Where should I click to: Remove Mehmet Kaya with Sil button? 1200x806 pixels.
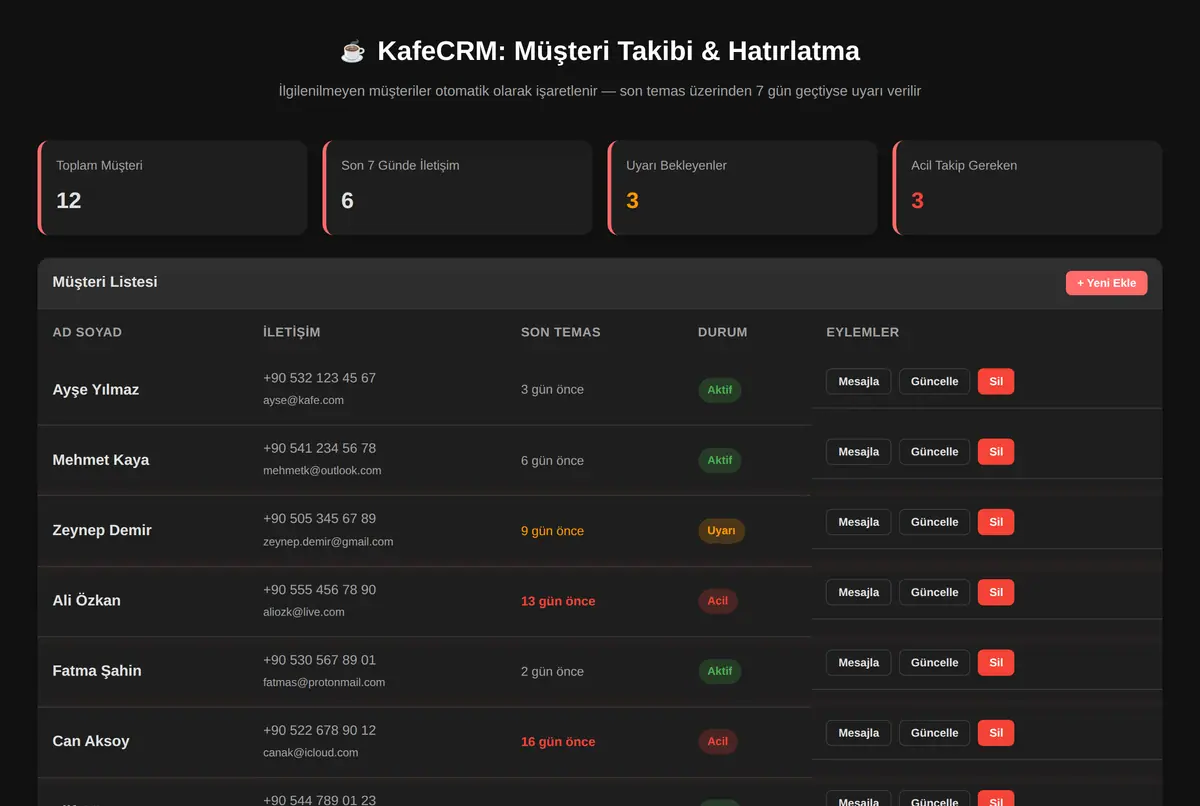point(996,452)
